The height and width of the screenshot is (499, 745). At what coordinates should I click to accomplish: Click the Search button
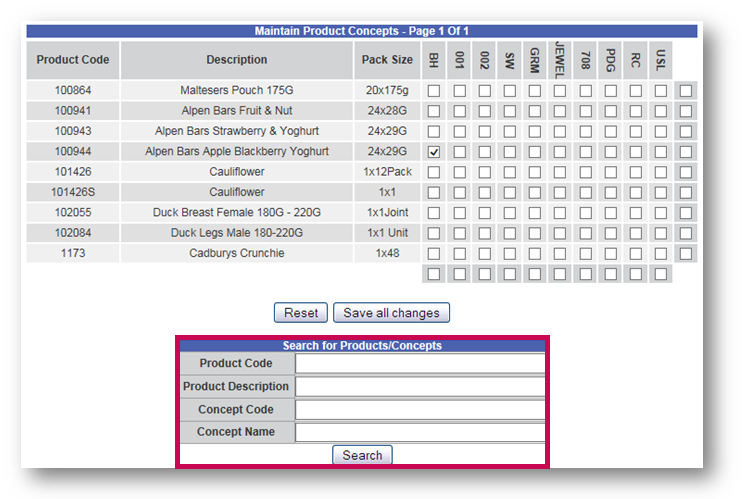tap(362, 455)
